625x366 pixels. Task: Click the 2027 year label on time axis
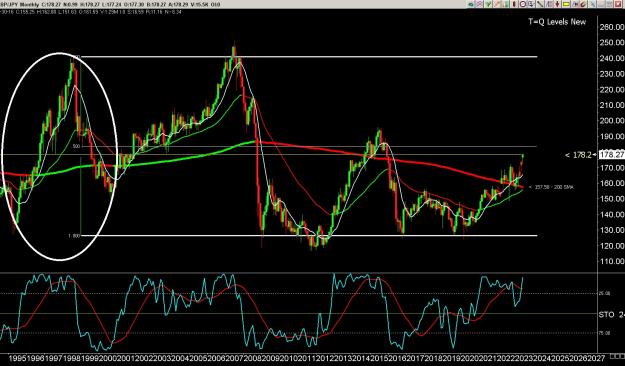[x=597, y=358]
